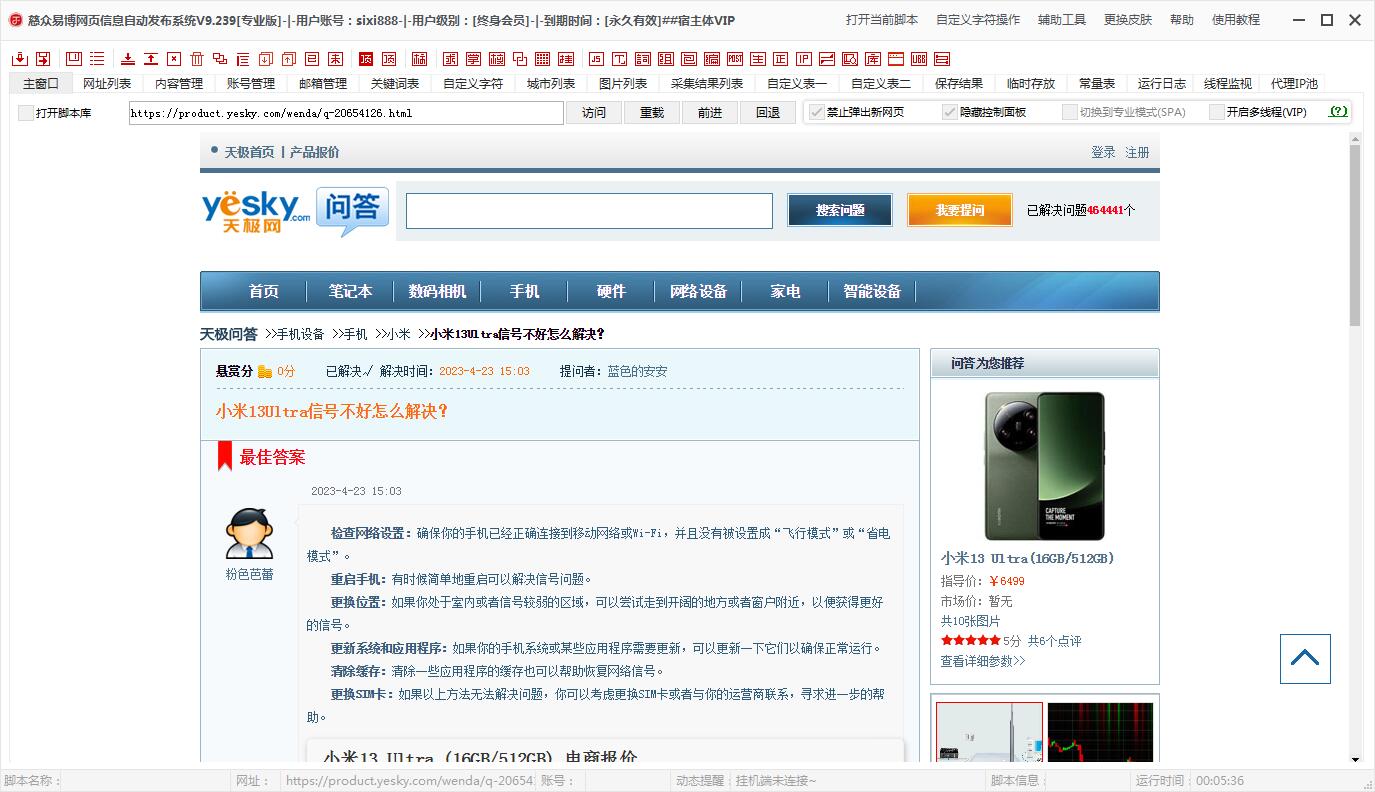Switch to the 运行日志 tab
Image resolution: width=1375 pixels, height=792 pixels.
pyautogui.click(x=1162, y=84)
